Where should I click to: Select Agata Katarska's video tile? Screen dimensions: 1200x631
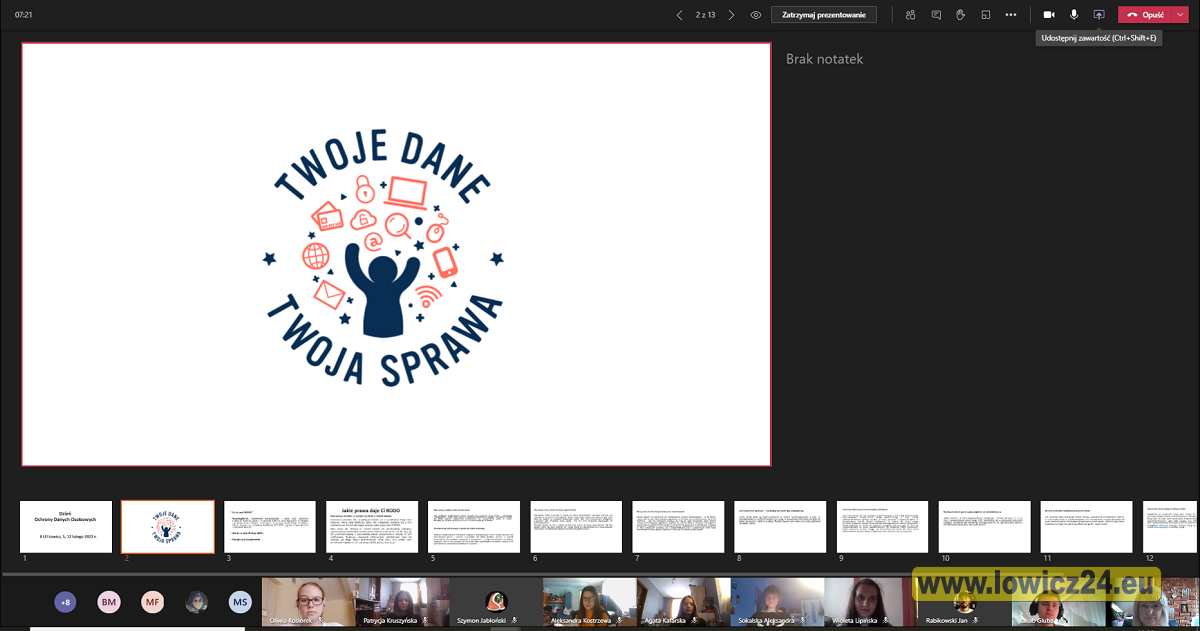pyautogui.click(x=684, y=602)
